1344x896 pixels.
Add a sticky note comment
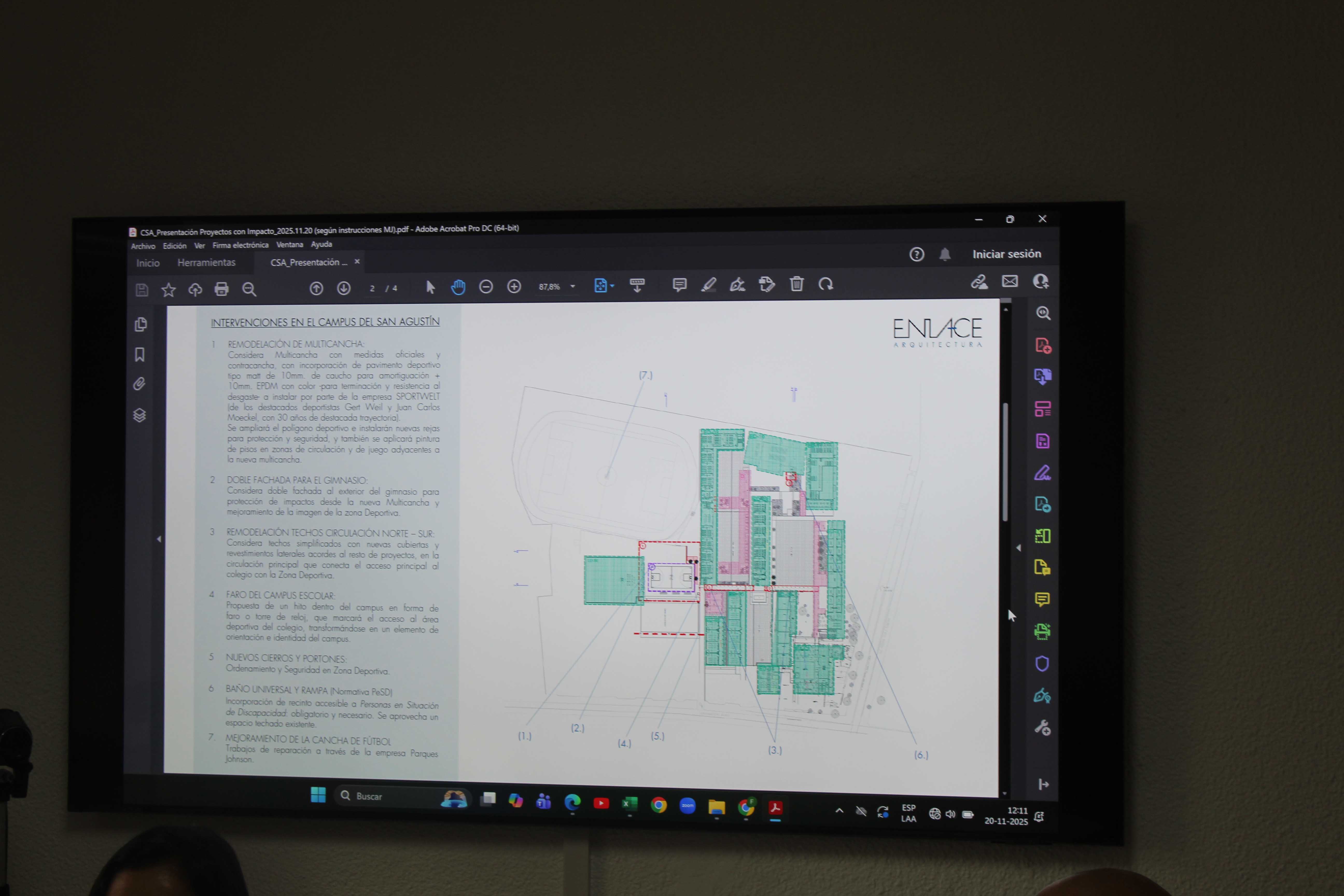[680, 285]
